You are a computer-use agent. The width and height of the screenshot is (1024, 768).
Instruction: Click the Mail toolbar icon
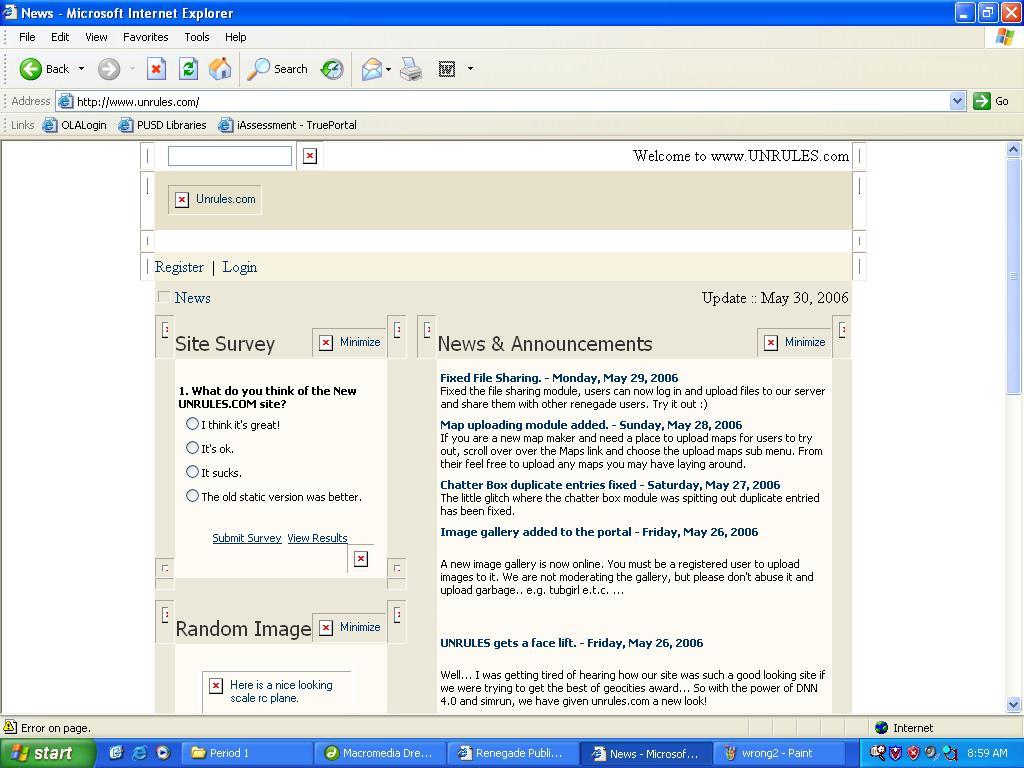pos(372,69)
